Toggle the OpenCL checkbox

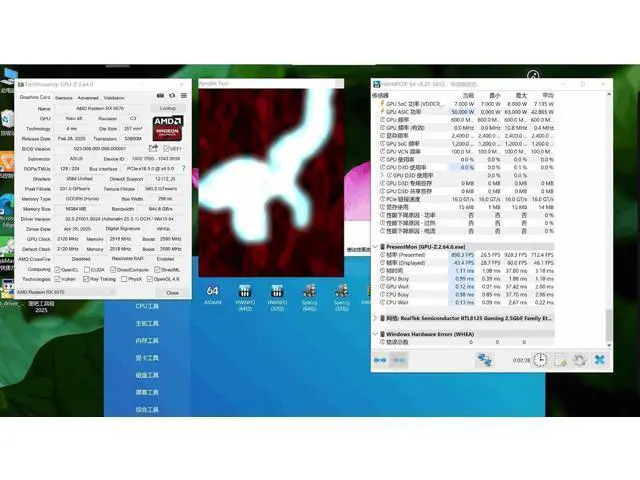click(x=57, y=270)
